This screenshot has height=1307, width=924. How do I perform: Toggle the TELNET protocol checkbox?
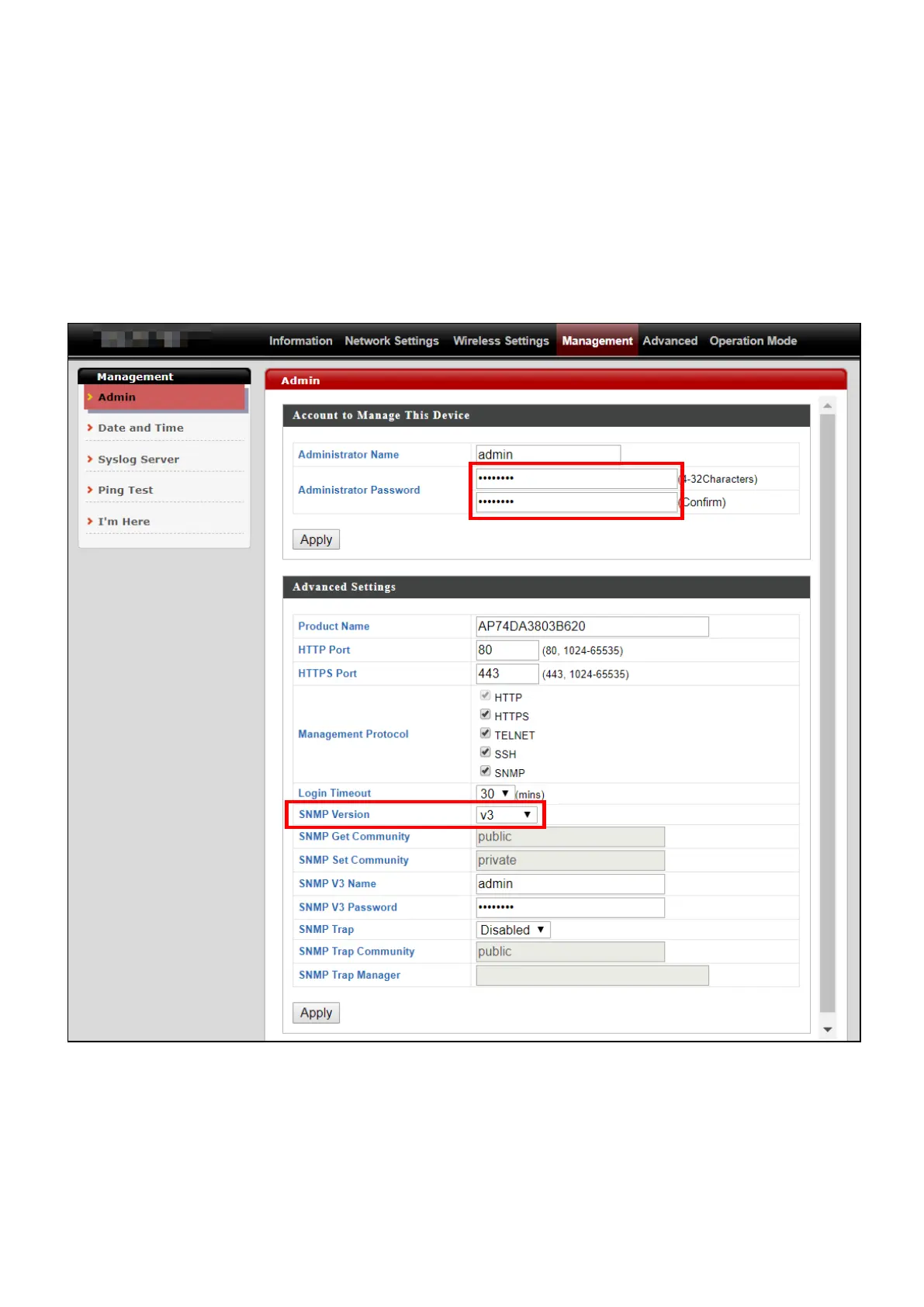coord(485,733)
